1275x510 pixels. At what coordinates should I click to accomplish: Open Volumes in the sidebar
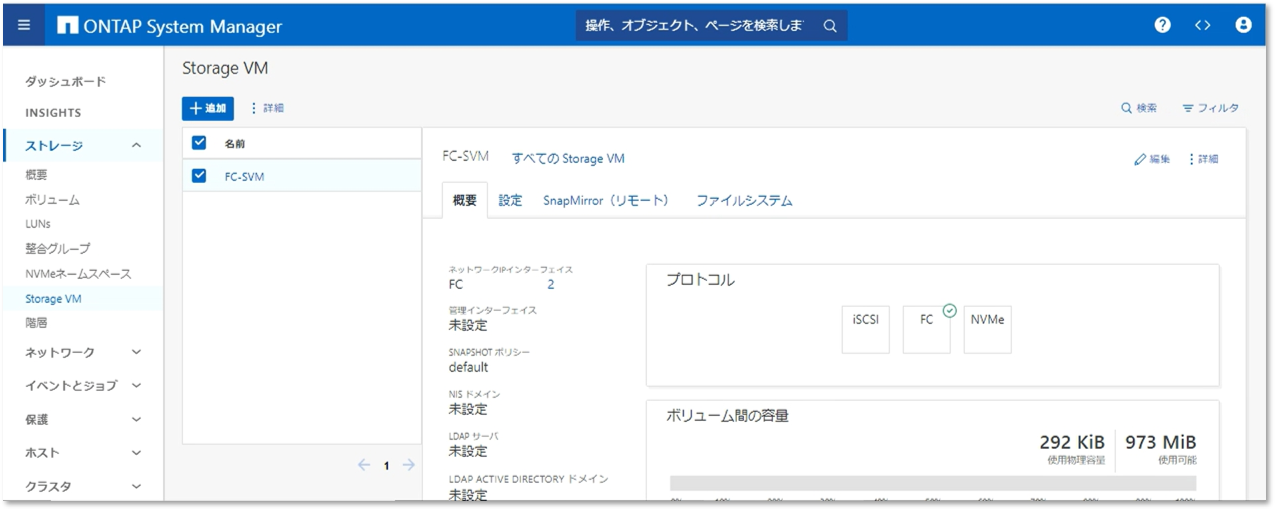click(52, 200)
